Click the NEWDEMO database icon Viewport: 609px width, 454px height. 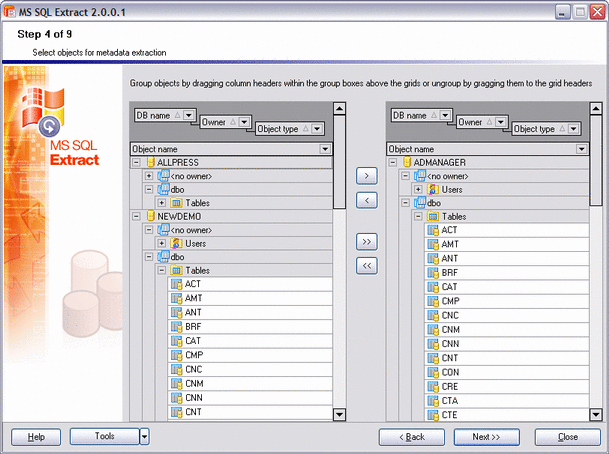[x=150, y=216]
